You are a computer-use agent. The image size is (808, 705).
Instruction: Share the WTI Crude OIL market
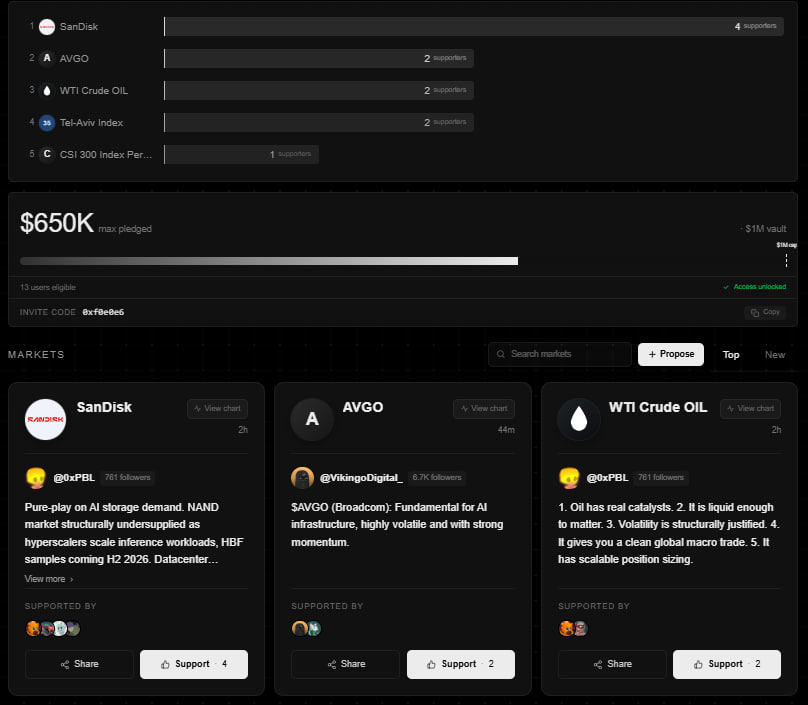612,664
